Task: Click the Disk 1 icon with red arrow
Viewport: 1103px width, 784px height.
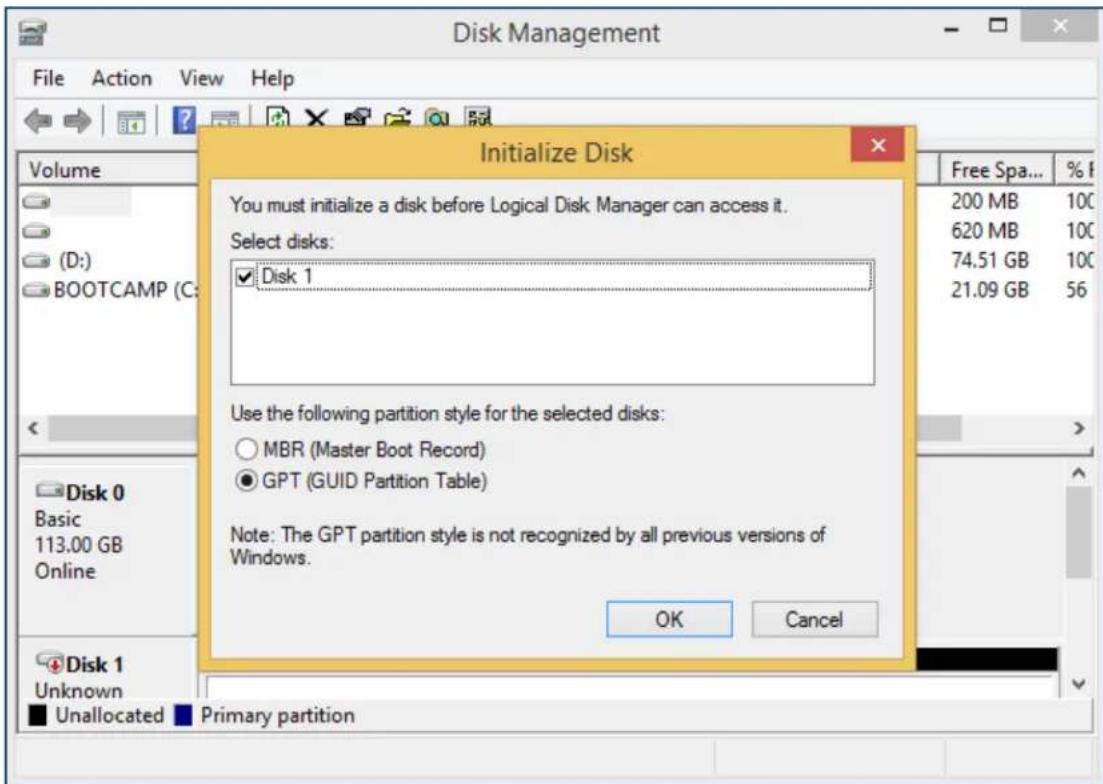Action: (x=51, y=662)
